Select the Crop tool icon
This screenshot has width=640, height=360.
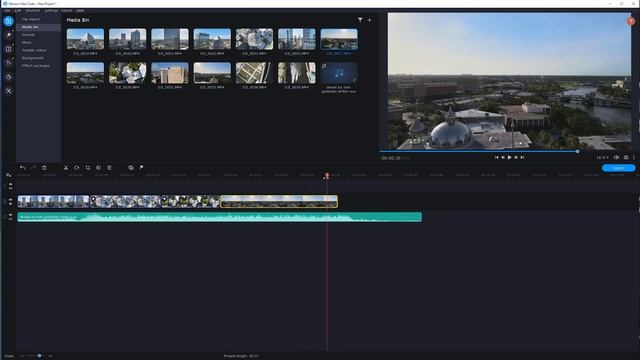(x=88, y=168)
